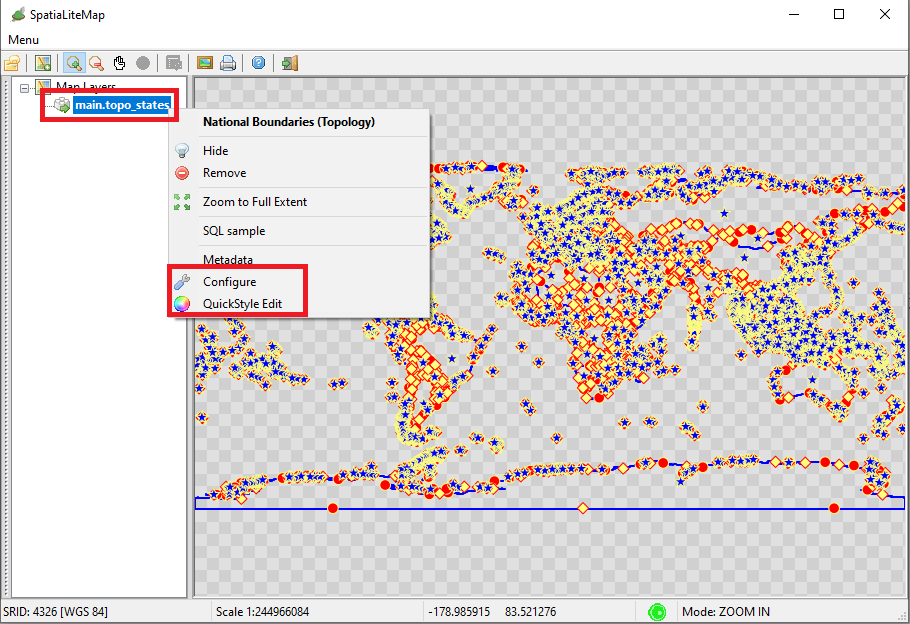
Task: Choose SQL sample from the context menu
Action: (x=234, y=231)
